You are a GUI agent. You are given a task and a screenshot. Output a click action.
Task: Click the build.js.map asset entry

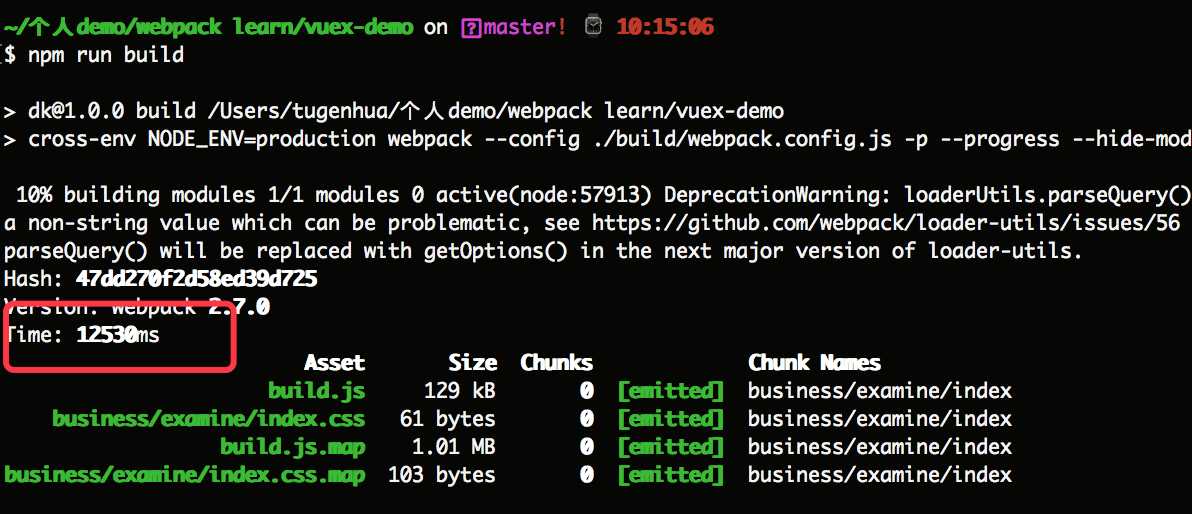tap(293, 447)
